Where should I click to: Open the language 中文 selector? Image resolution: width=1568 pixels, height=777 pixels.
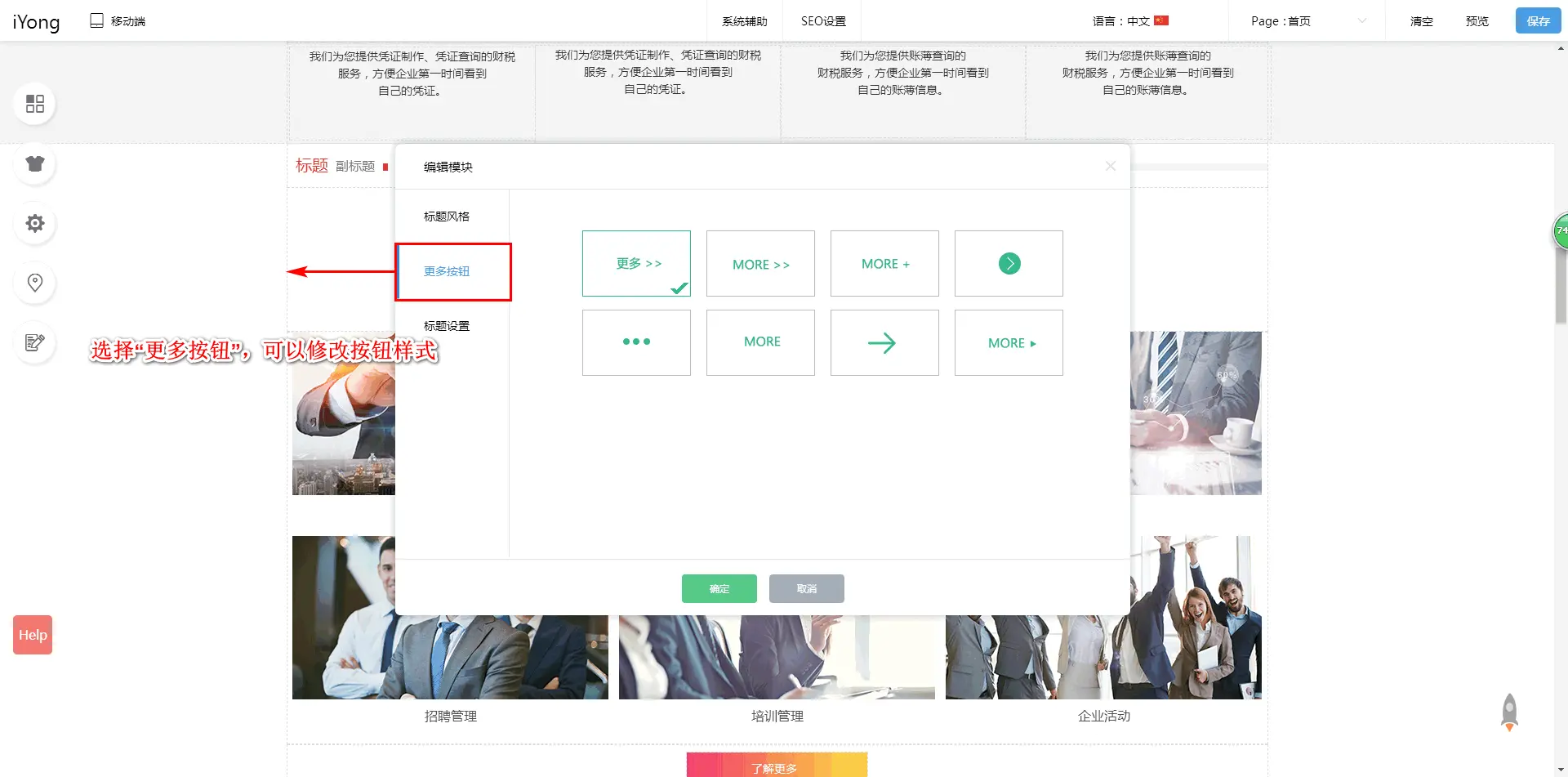(1130, 21)
